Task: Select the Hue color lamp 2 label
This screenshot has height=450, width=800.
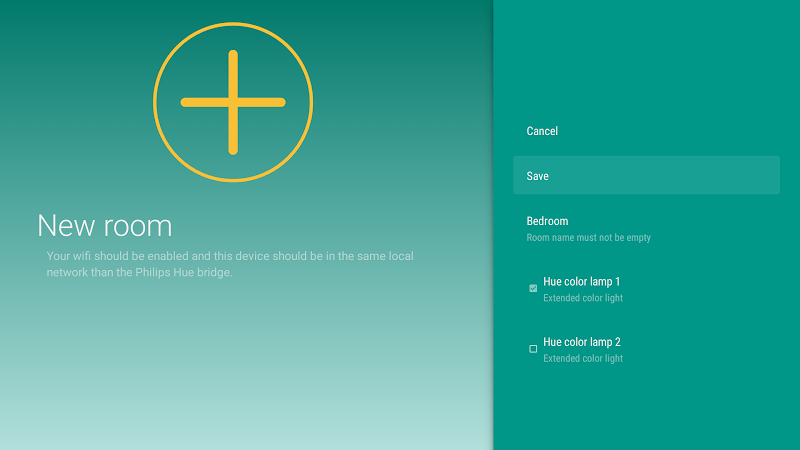Action: 582,342
